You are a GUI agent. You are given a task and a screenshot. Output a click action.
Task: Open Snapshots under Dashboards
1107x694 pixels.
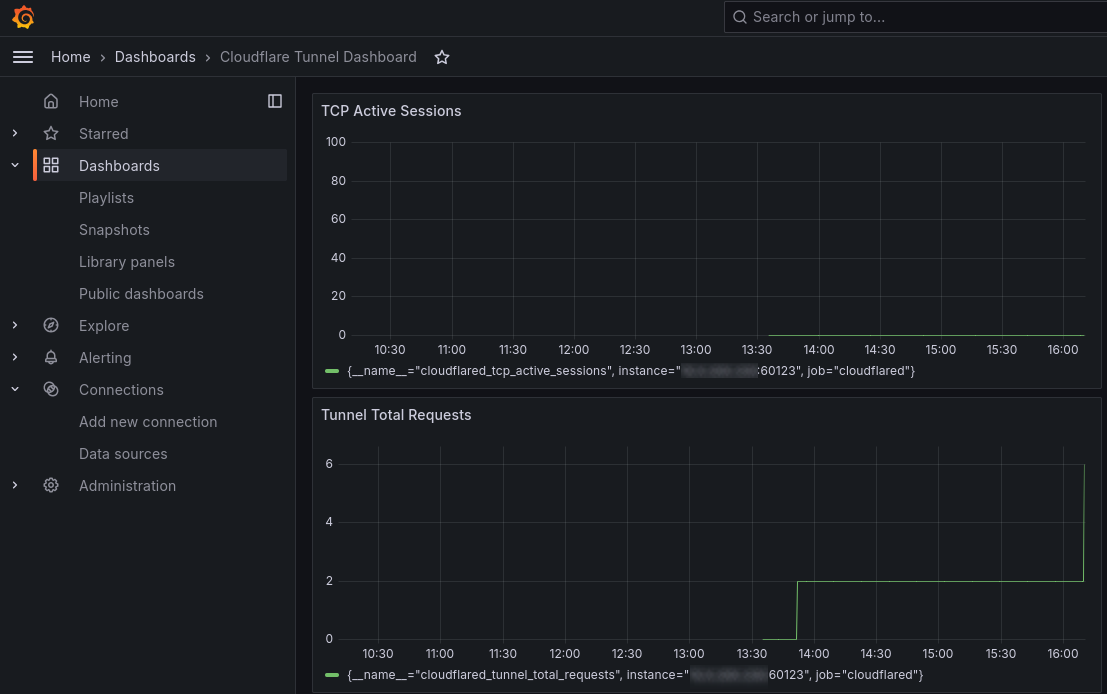[114, 229]
